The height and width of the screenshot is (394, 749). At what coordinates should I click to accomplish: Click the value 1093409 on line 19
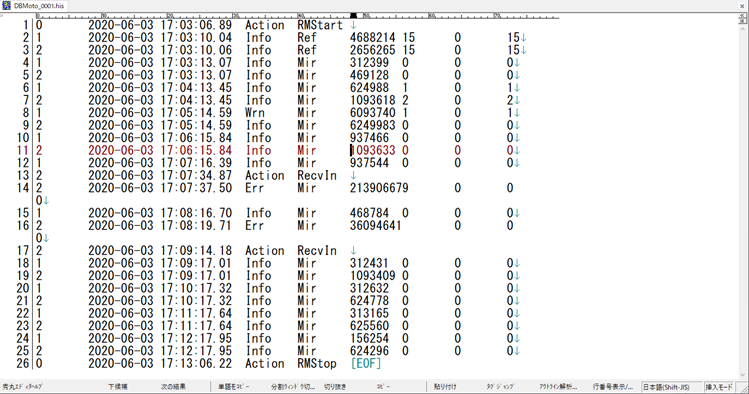(x=373, y=276)
